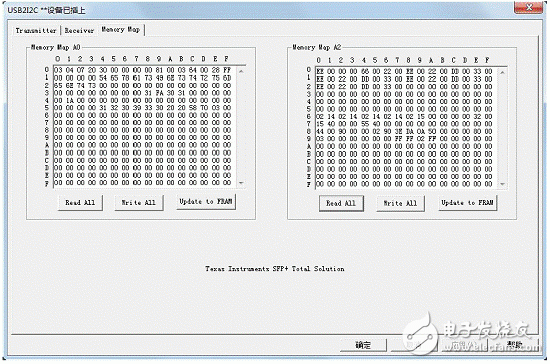550x364 pixels.
Task: Click scroll-up arrow in Memory Map A0
Action: pyautogui.click(x=241, y=72)
